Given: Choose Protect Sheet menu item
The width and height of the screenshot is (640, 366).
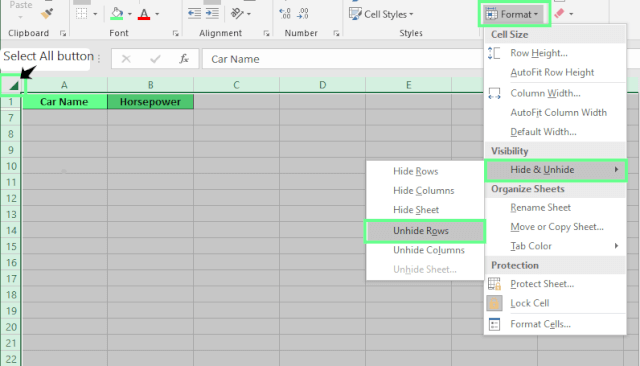Looking at the screenshot, I should coord(556,284).
